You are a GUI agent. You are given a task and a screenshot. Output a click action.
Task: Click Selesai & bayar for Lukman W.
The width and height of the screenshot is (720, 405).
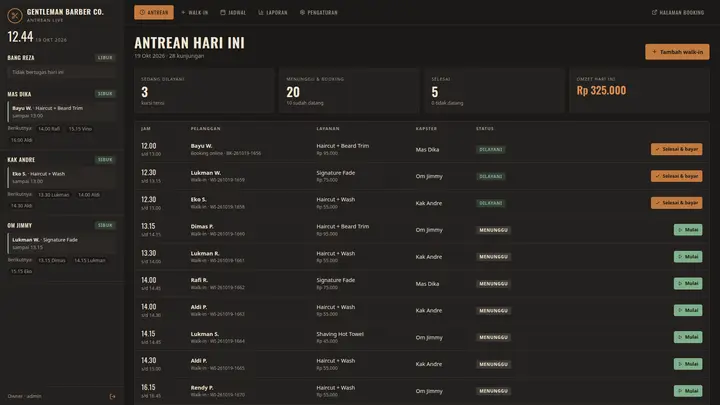676,176
